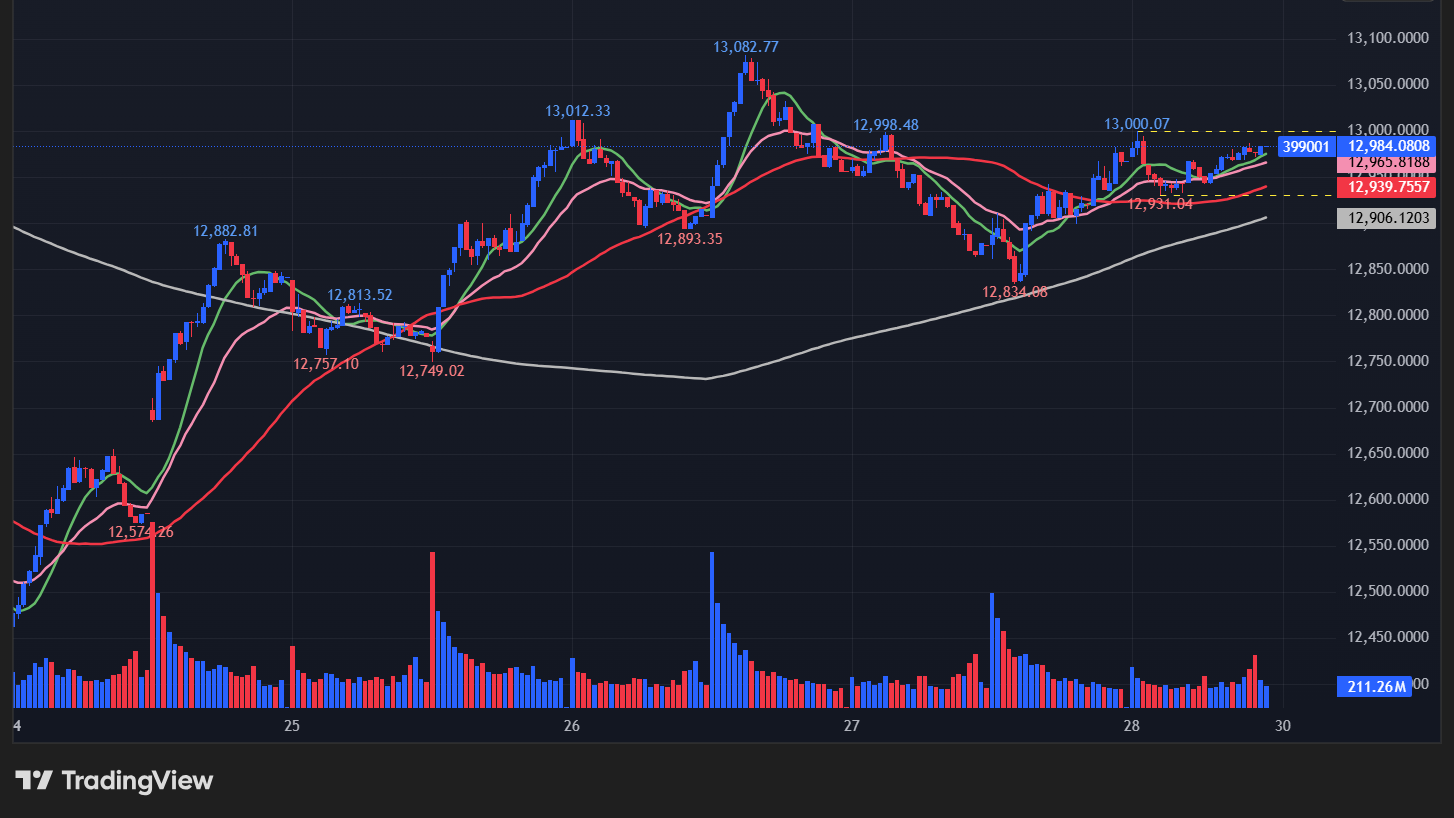Screen dimensions: 1454x818
Task: Select the red 12,939.7557 indicator label
Action: (1389, 187)
